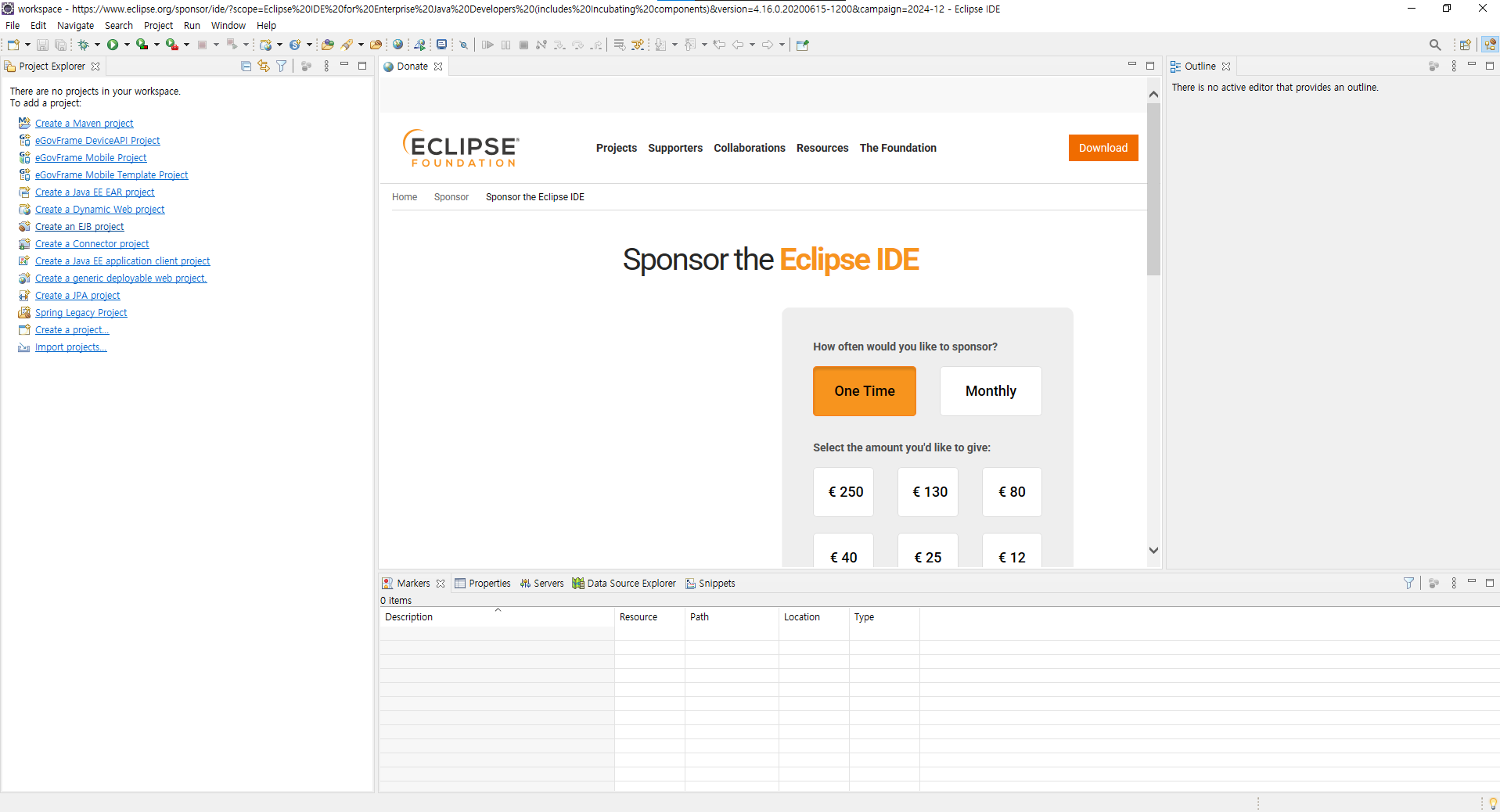Open the Project menu
This screenshot has height=812, width=1500.
click(x=158, y=25)
